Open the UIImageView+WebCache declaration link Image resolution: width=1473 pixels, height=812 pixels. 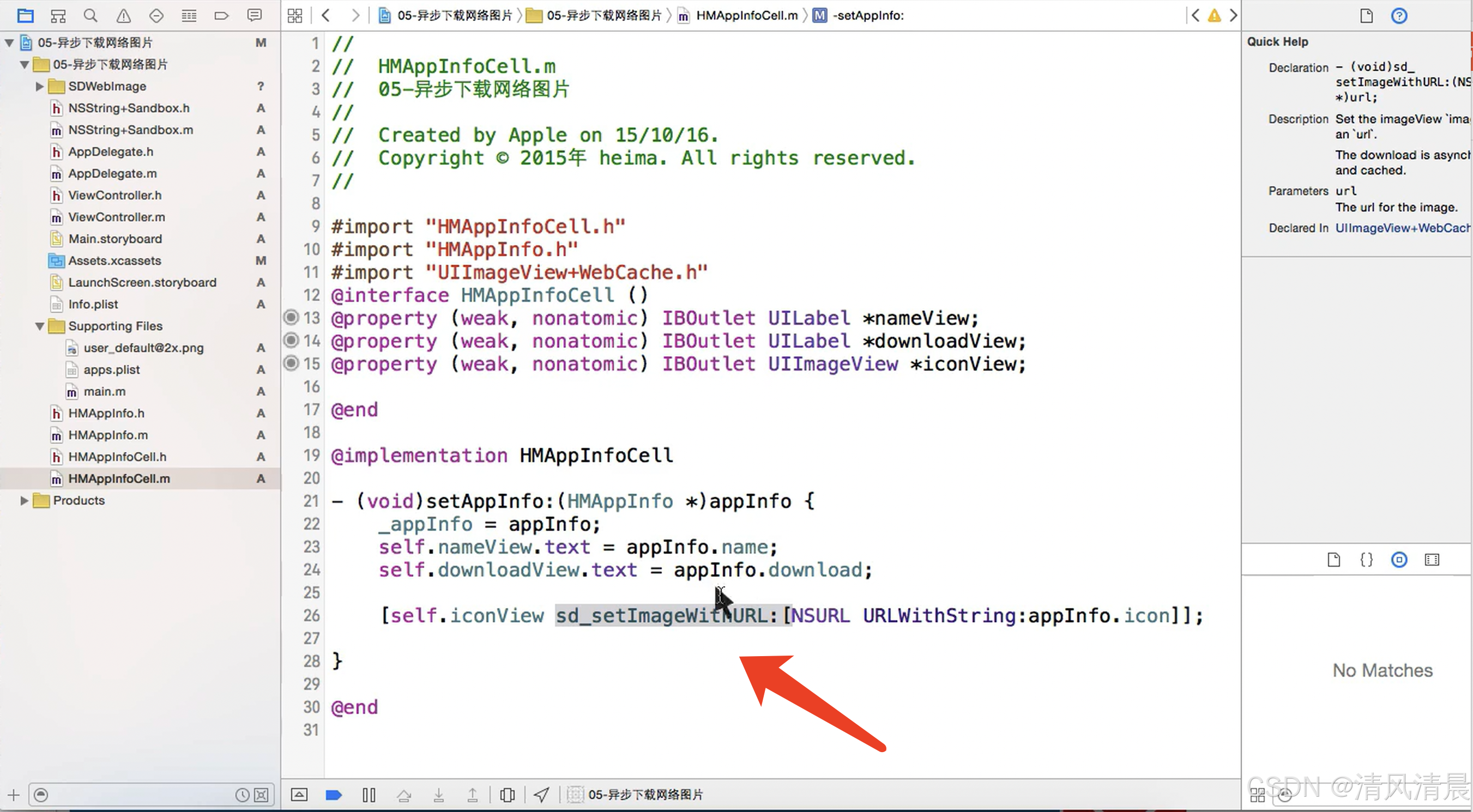tap(1402, 228)
